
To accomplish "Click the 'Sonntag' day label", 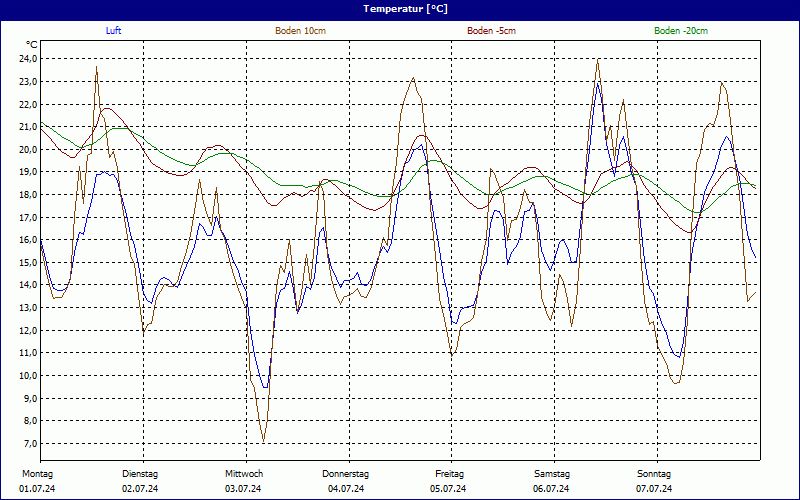I will pyautogui.click(x=654, y=474).
